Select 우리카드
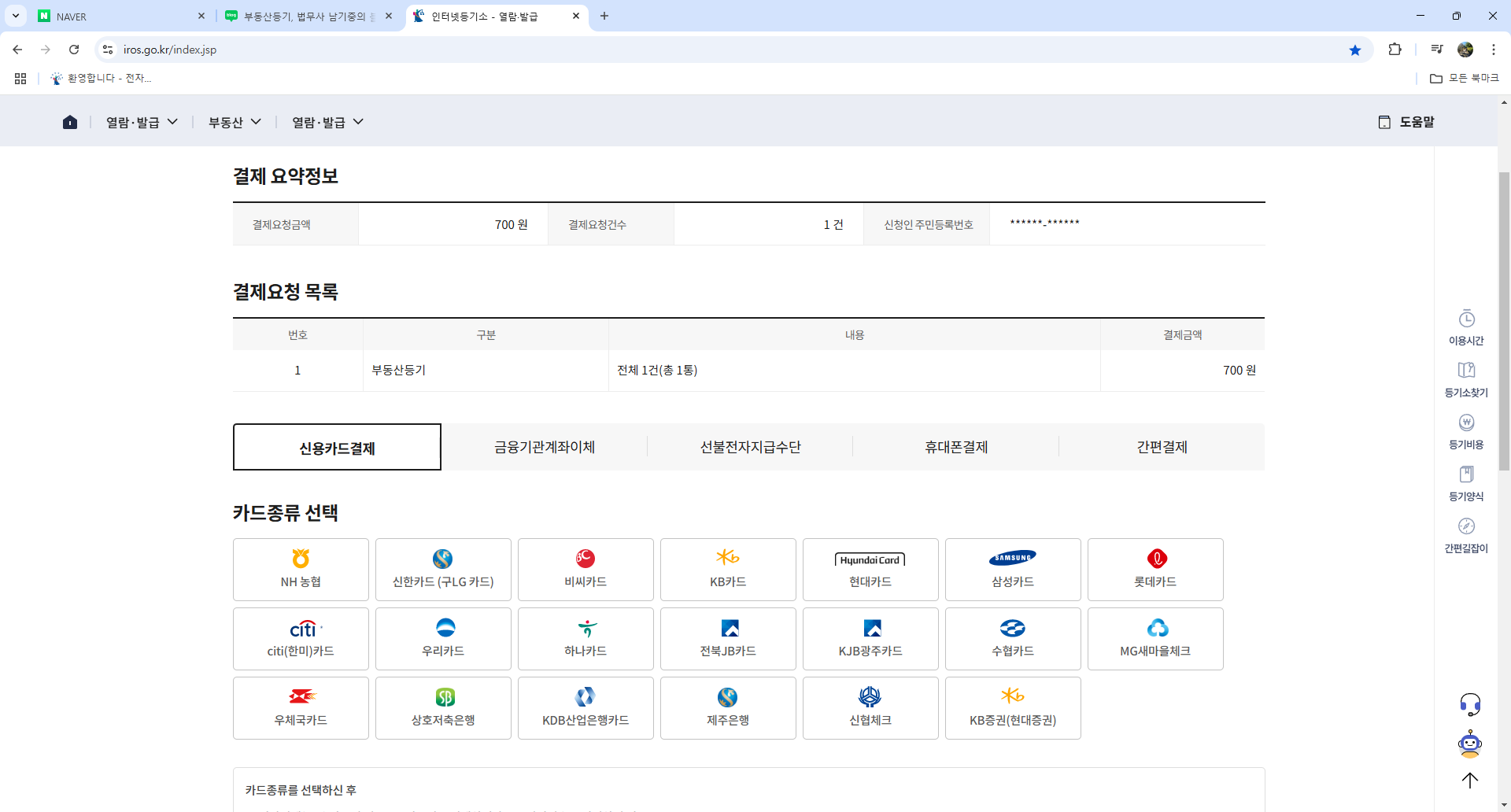1511x812 pixels. [443, 639]
